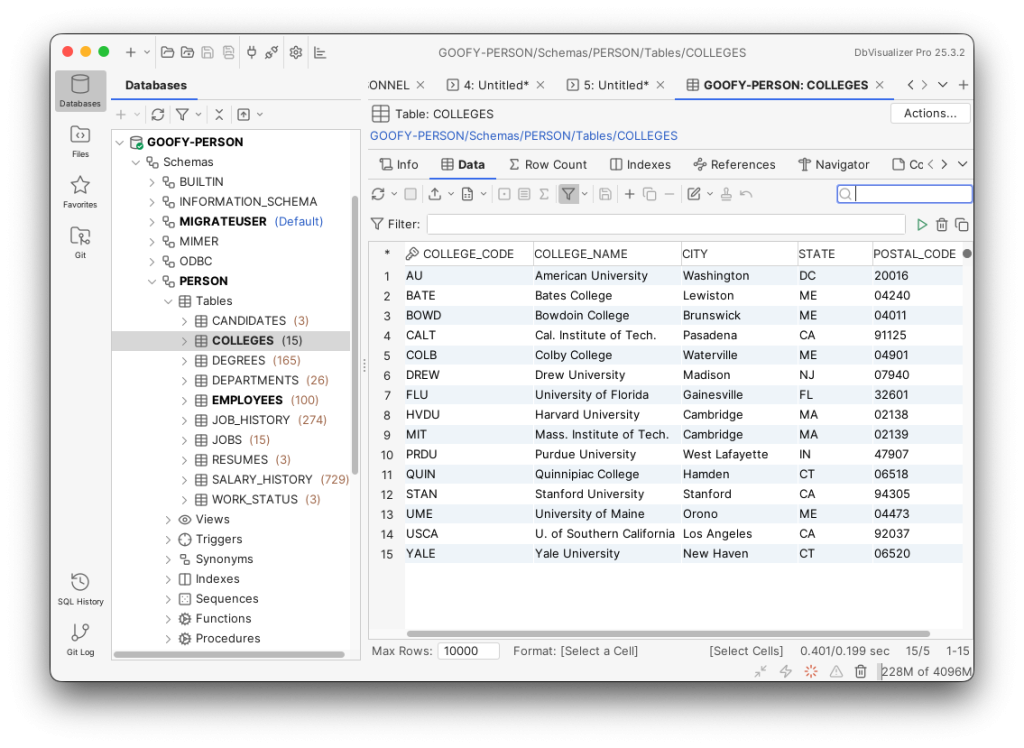Click the tool properties gear icon
Viewport: 1024px width, 748px height.
pyautogui.click(x=296, y=53)
